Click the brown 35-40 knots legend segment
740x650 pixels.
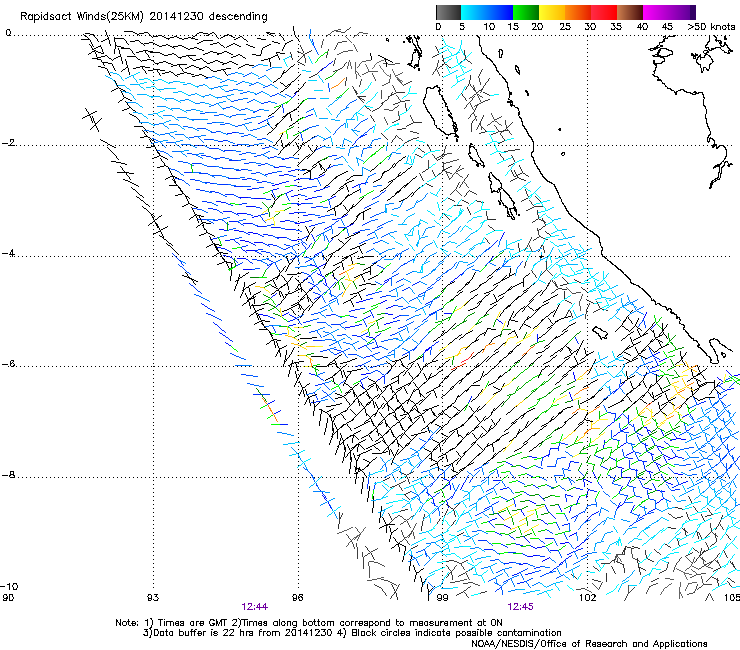[630, 12]
